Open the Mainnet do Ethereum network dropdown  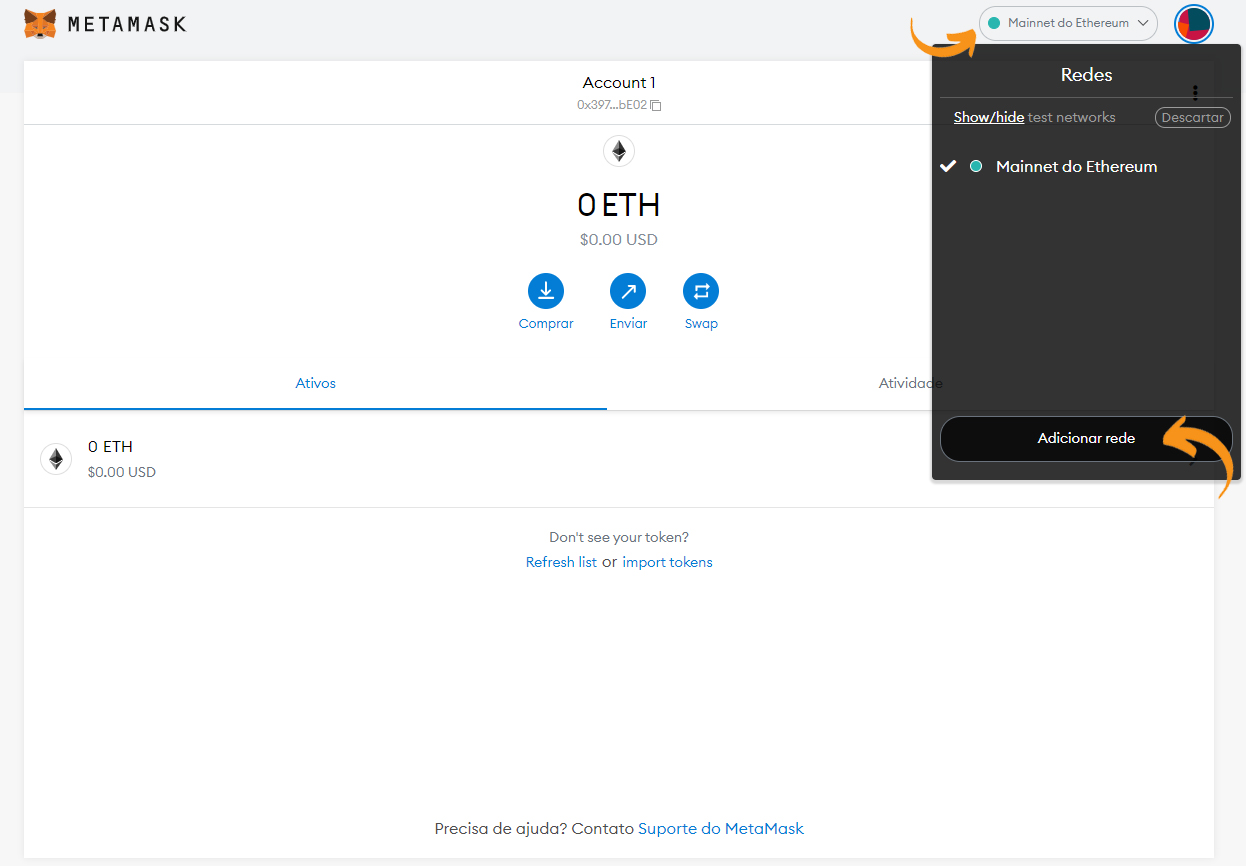coord(1068,23)
